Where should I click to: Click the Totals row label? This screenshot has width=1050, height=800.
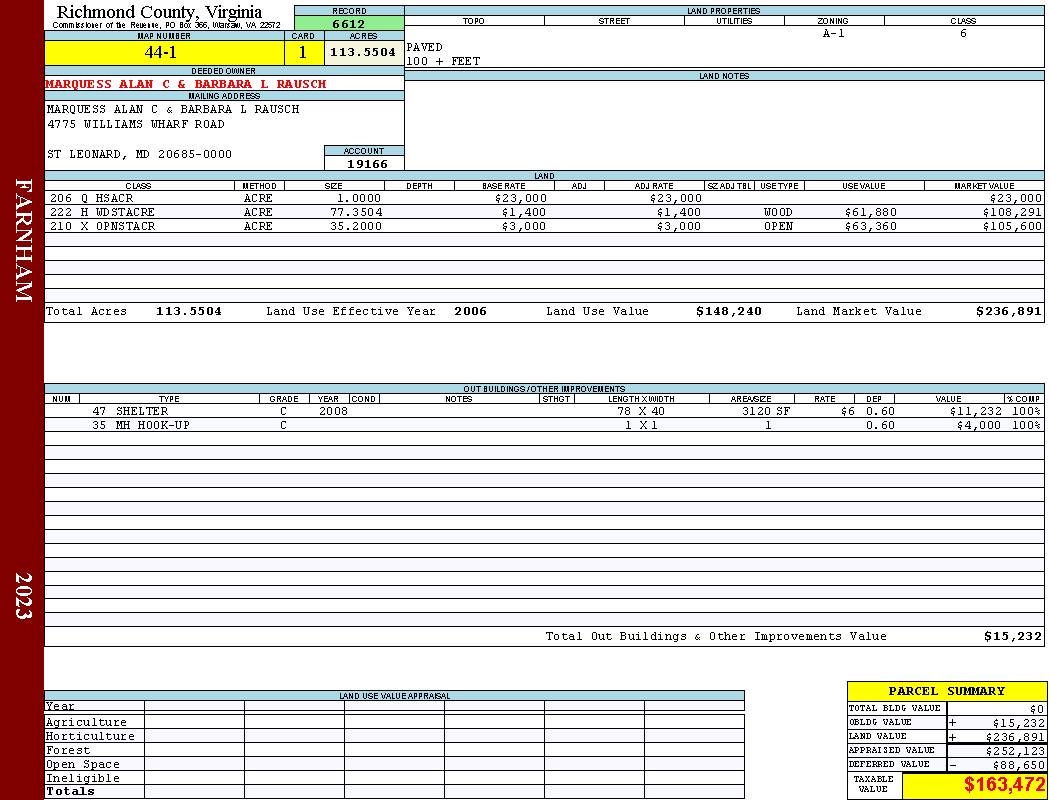pyautogui.click(x=70, y=791)
